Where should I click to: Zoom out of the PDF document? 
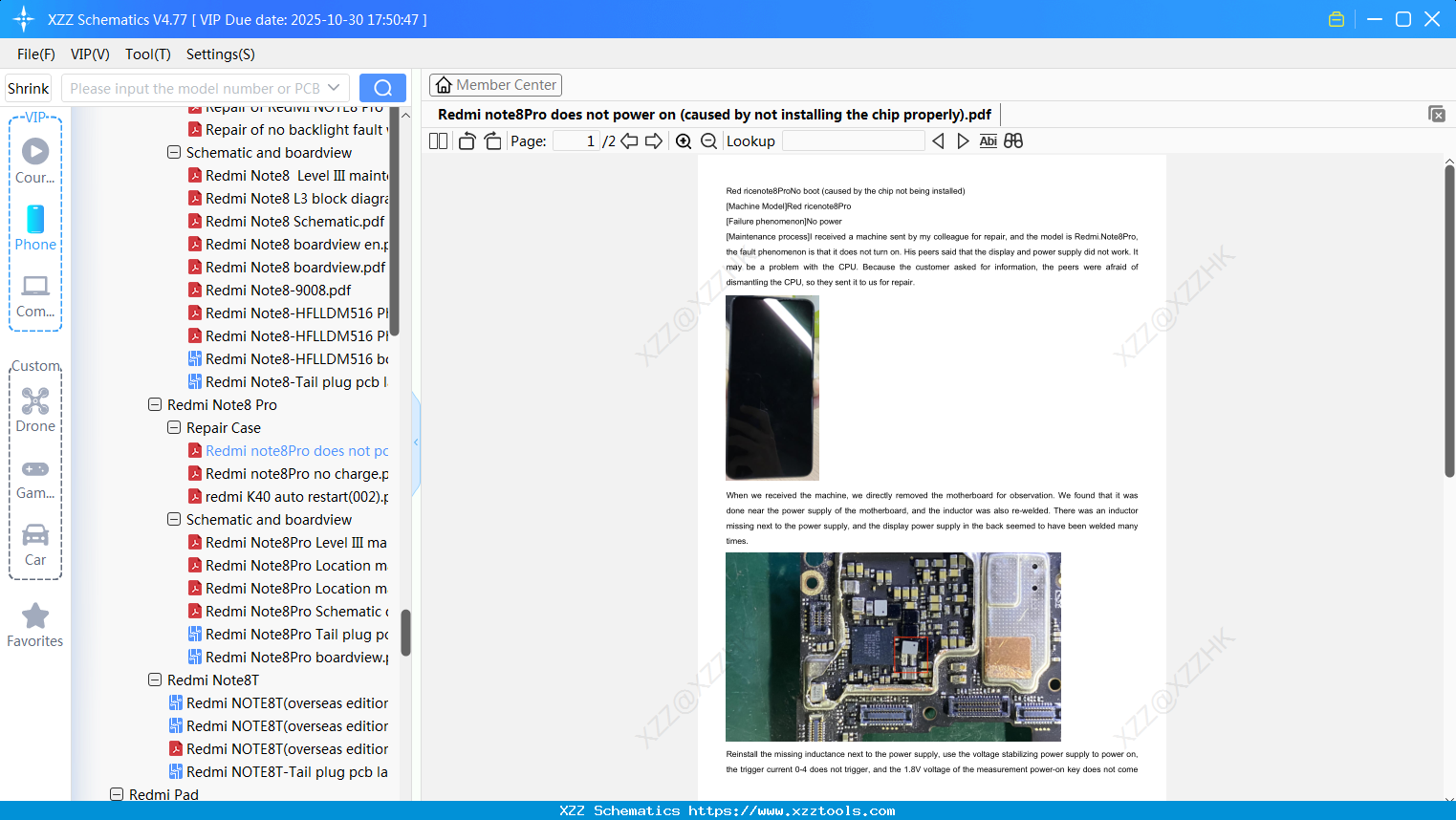point(708,141)
